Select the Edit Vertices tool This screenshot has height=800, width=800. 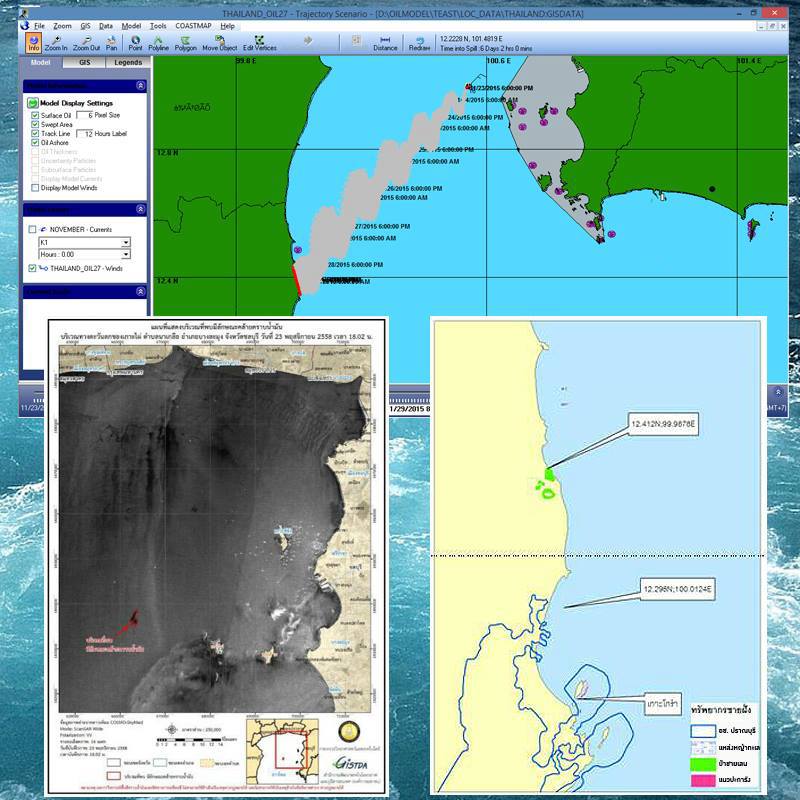(260, 43)
